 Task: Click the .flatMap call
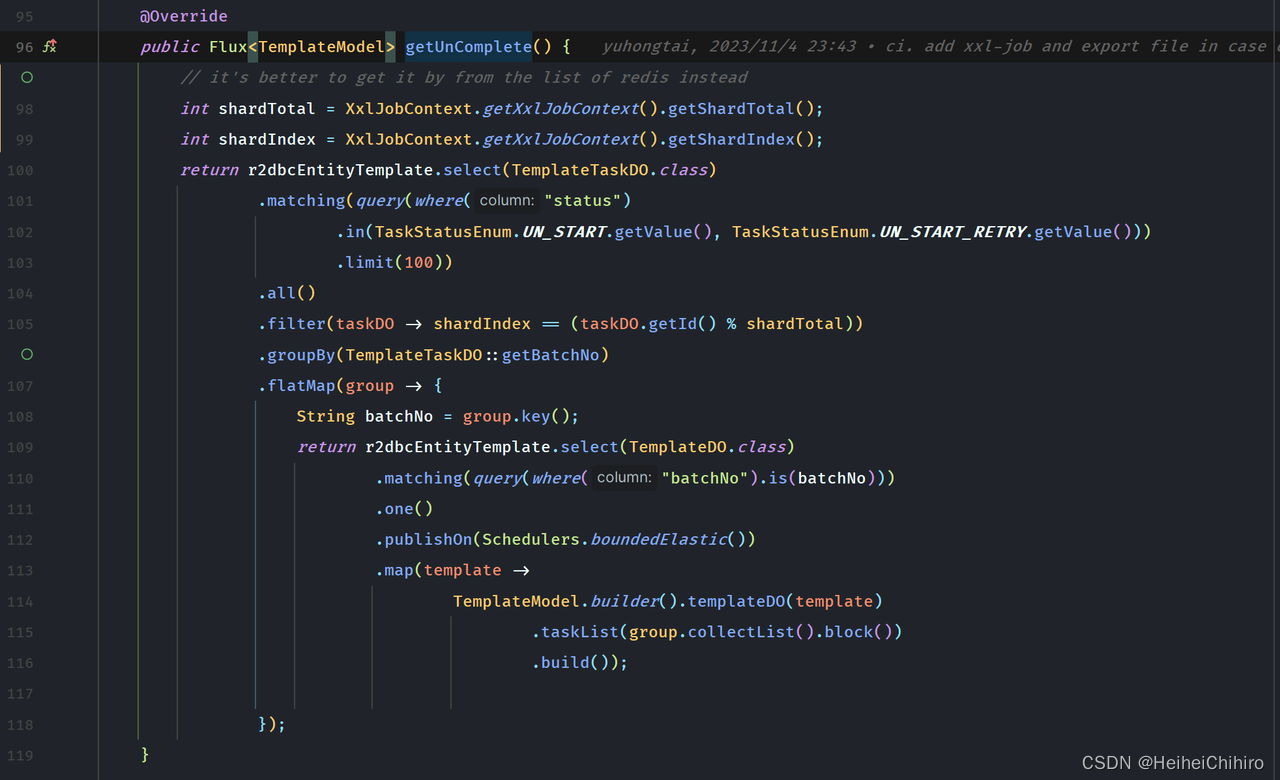(x=297, y=386)
